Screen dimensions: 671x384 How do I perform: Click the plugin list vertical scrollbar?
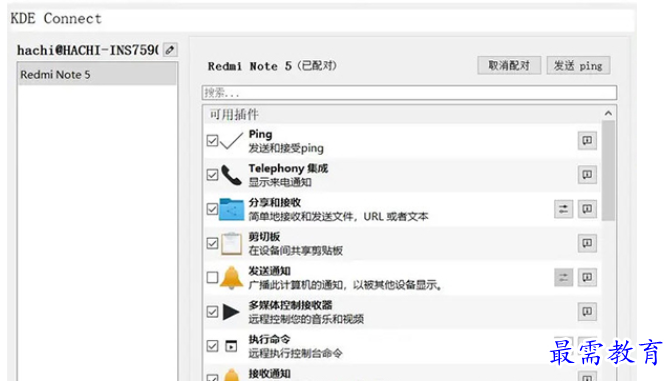[608, 170]
